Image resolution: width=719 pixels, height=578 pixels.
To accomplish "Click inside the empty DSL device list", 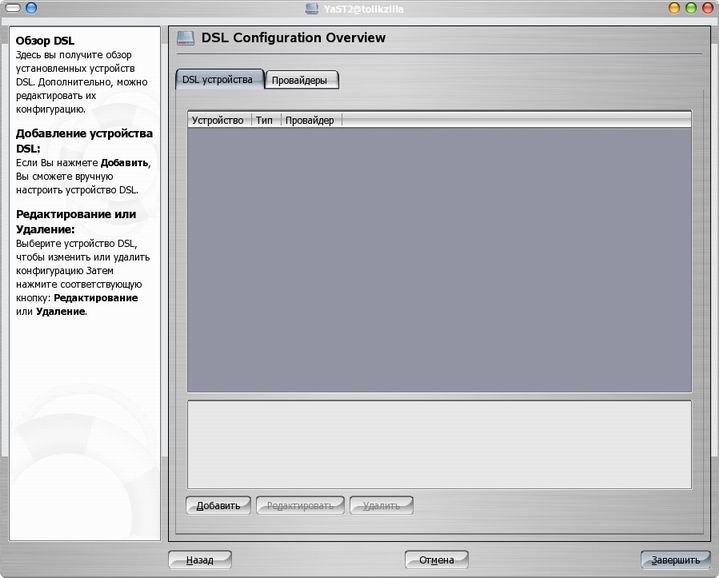I will pyautogui.click(x=439, y=260).
